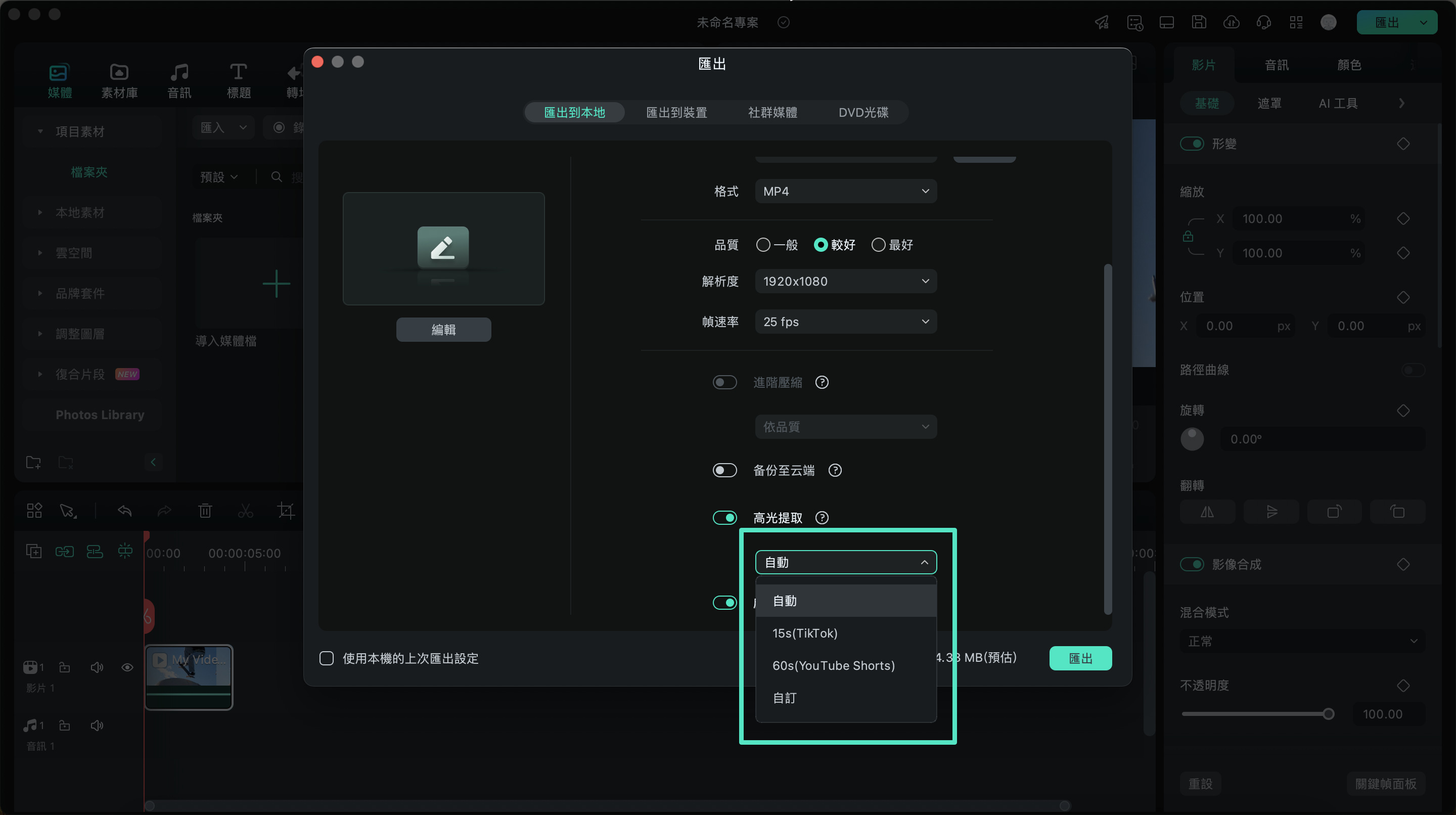1456x815 pixels.
Task: Toggle the 高光提取 (Highlight Extraction) switch
Action: coord(724,518)
